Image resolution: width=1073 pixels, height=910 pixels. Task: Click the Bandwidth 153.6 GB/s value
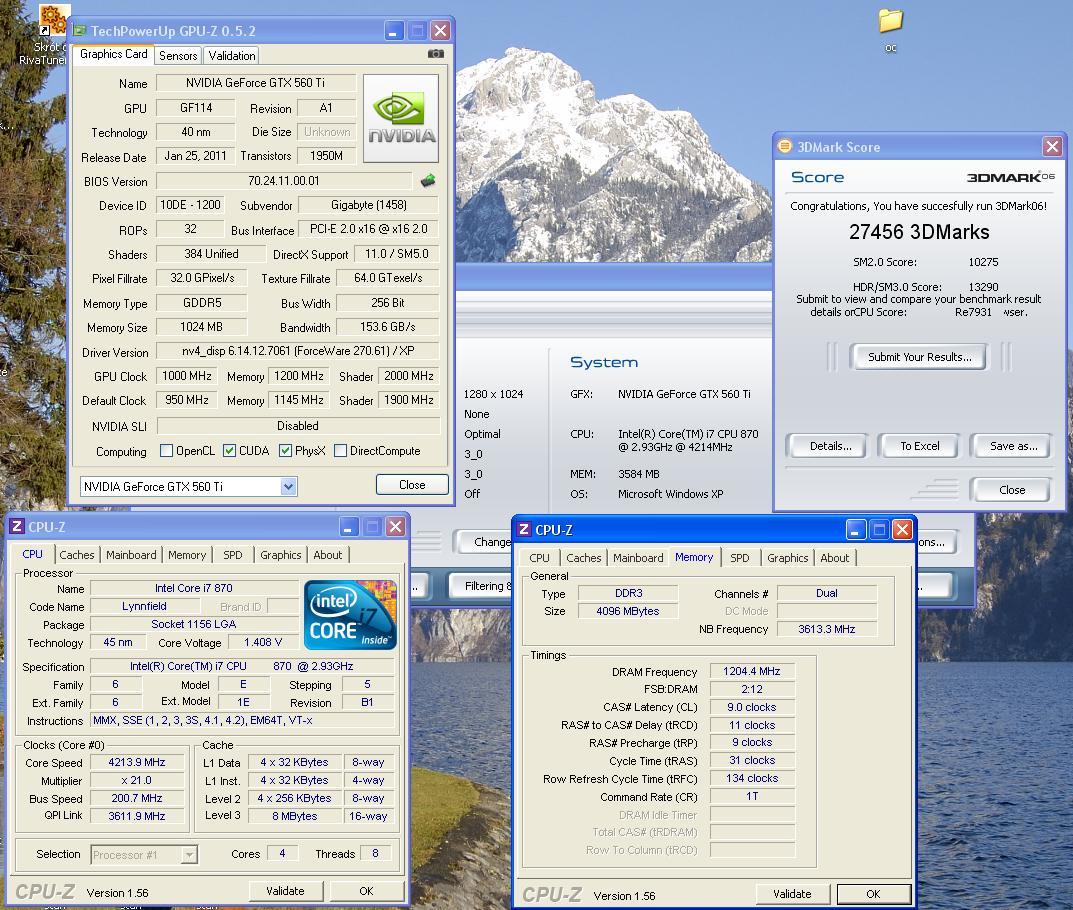pos(387,327)
